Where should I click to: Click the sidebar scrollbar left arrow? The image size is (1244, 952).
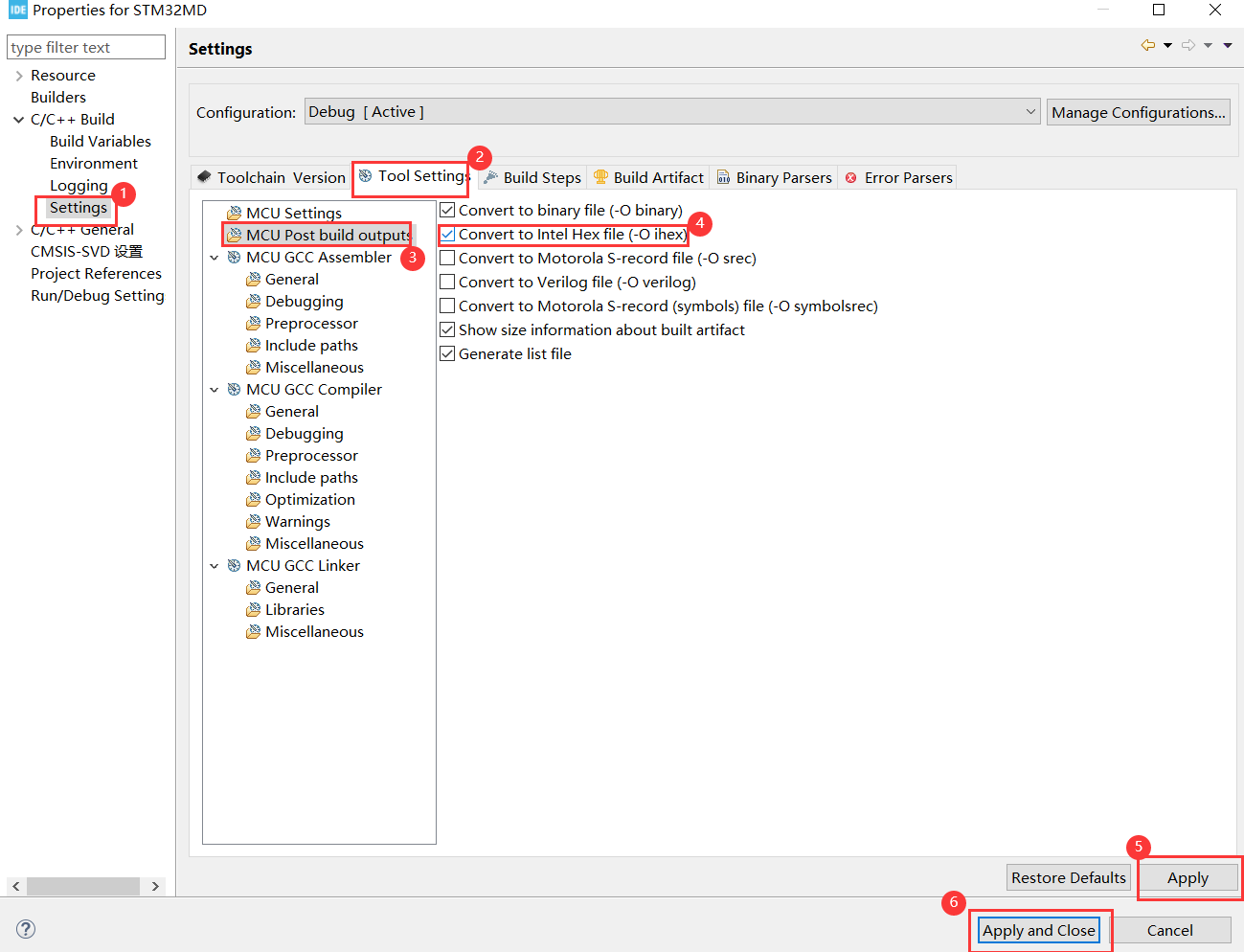pos(15,886)
